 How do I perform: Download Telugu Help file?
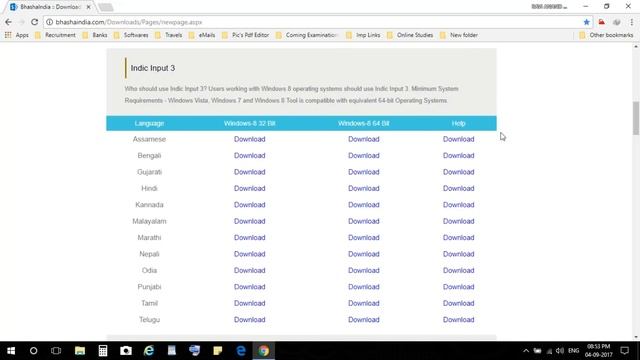click(x=458, y=320)
